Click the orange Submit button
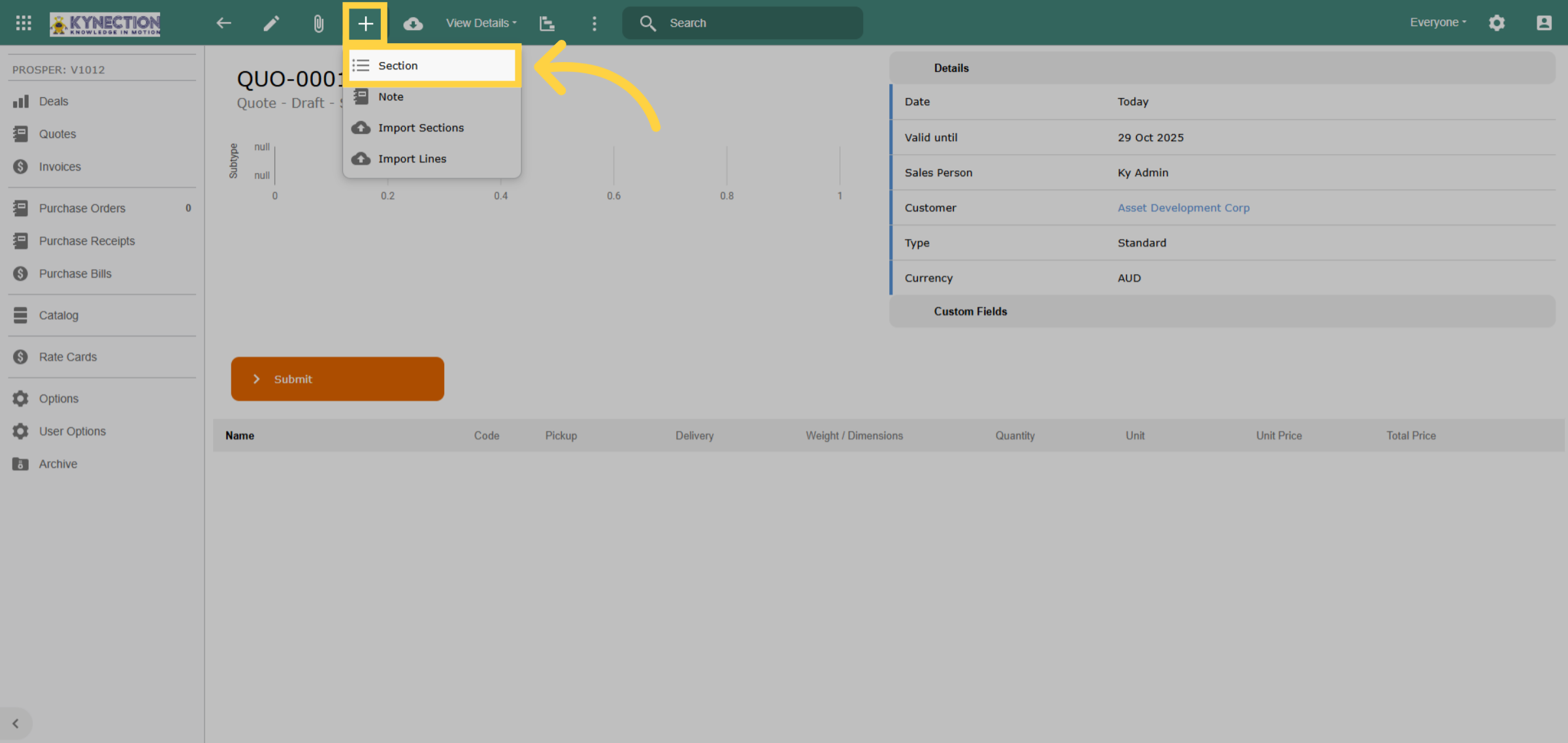This screenshot has width=1568, height=743. (338, 379)
